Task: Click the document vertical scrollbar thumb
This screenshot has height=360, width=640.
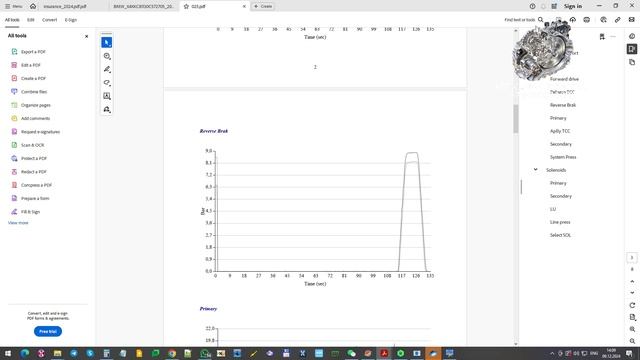Action: tap(516, 118)
